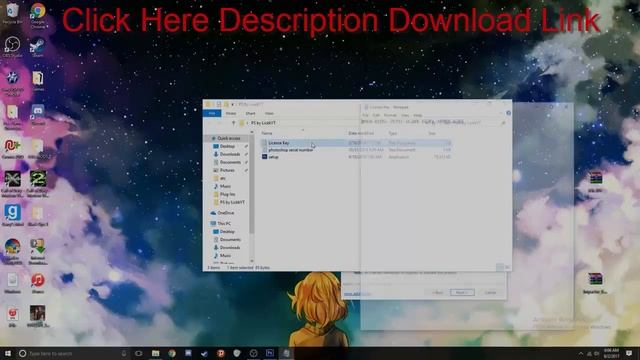
Task: Sort files by Type column
Action: coord(393,133)
